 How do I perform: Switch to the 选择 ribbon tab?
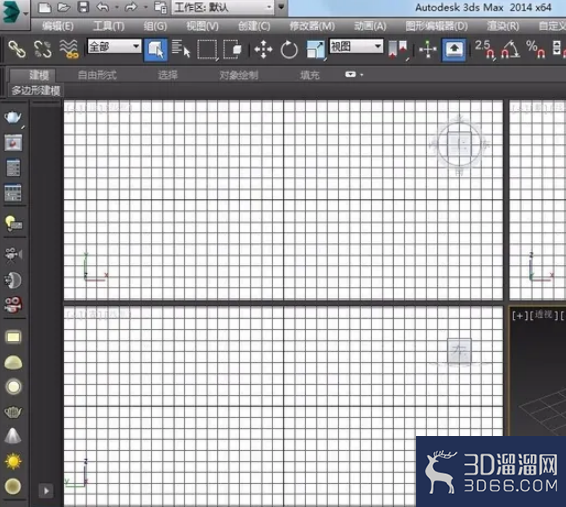(x=168, y=75)
